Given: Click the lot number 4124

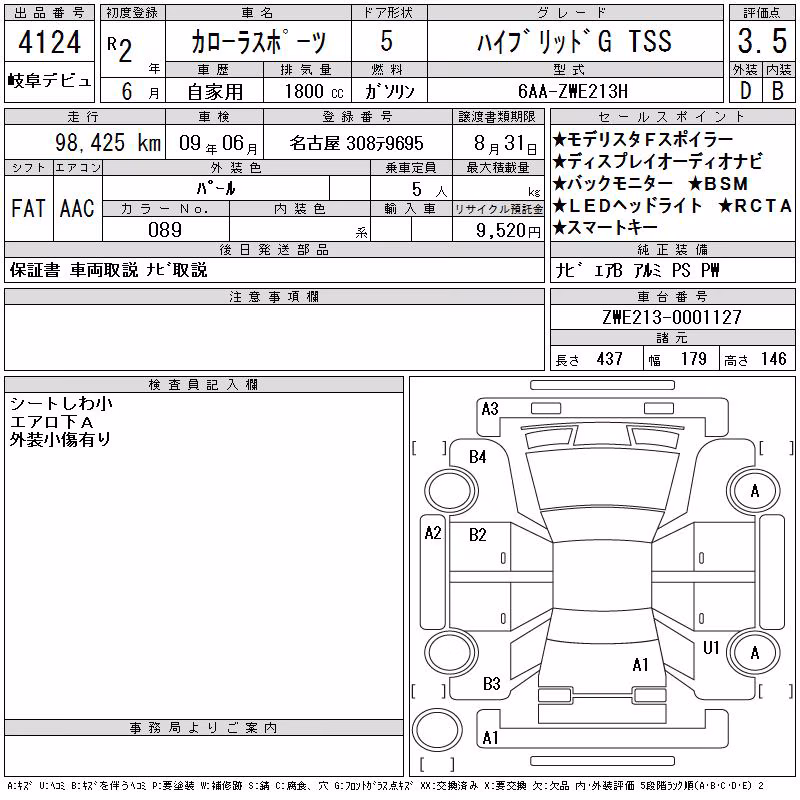Looking at the screenshot, I should [49, 42].
